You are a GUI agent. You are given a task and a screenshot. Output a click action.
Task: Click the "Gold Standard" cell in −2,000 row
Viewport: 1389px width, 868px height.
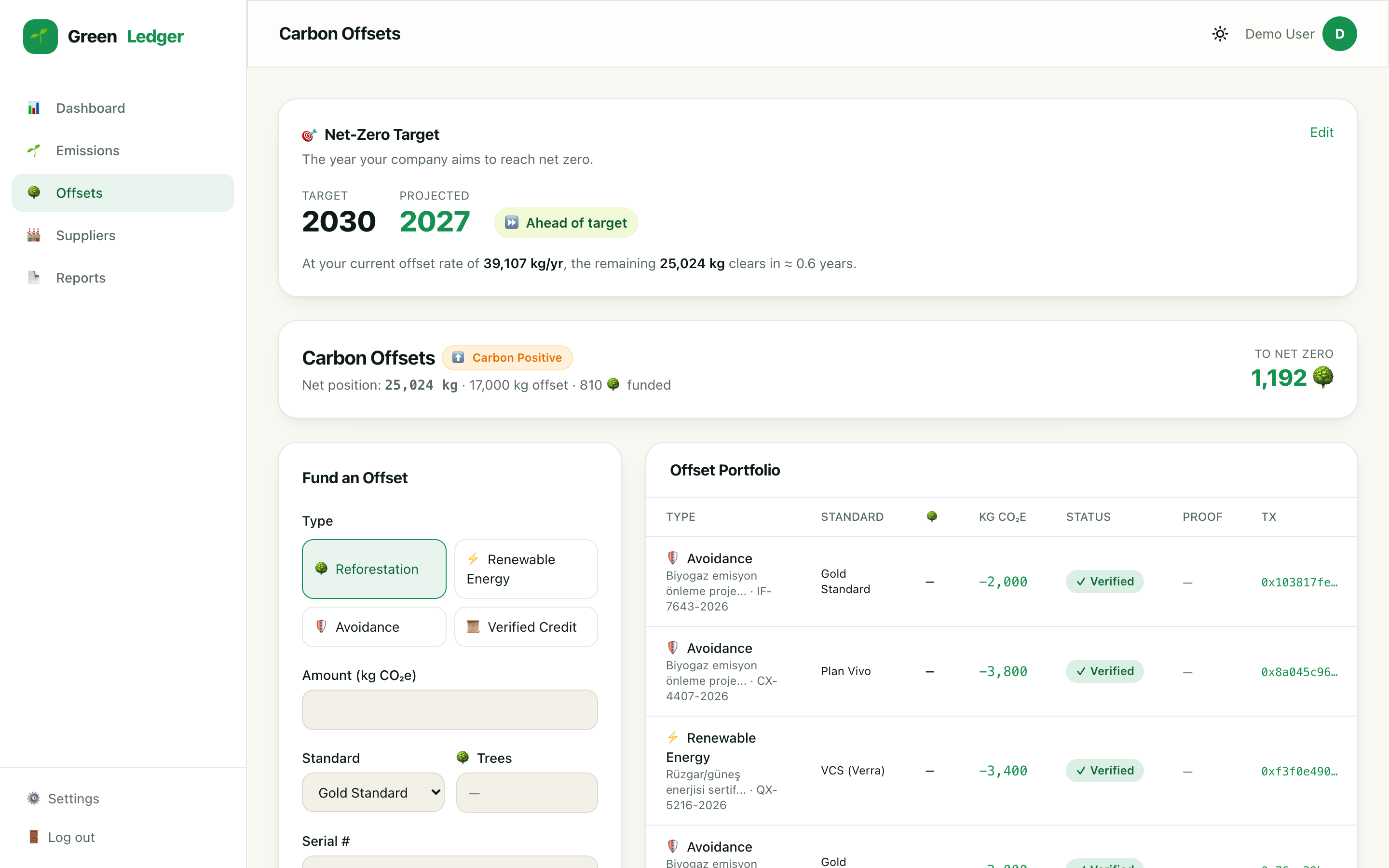[845, 582]
